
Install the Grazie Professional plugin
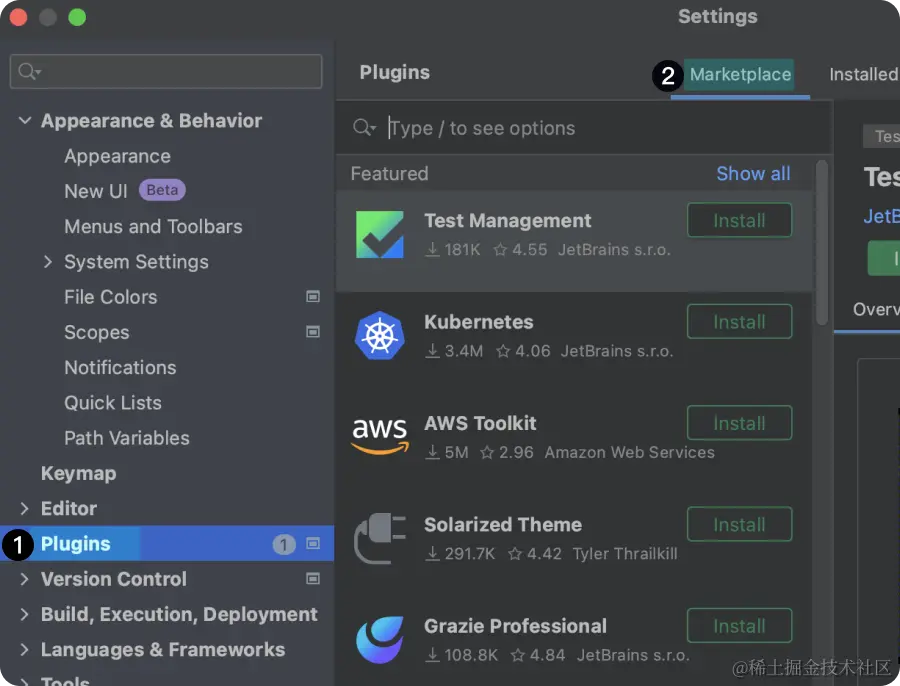[739, 626]
